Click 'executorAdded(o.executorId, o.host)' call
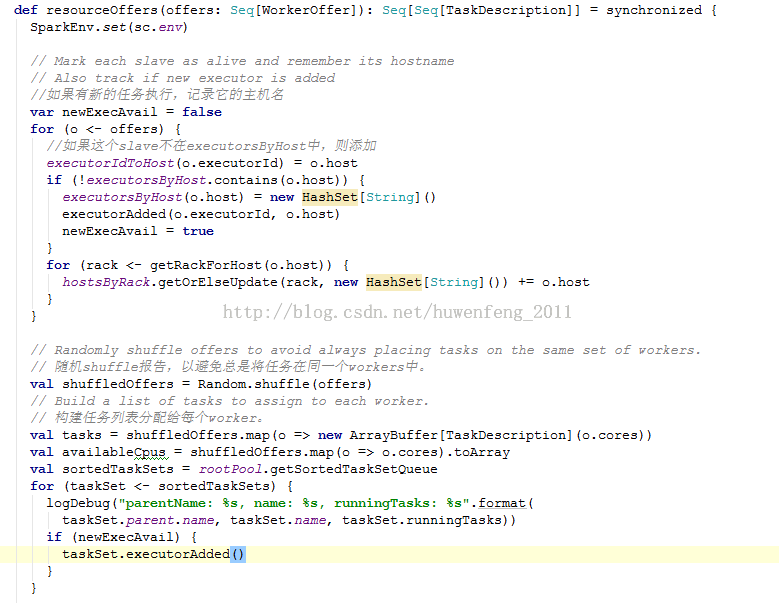The height and width of the screenshot is (603, 779). click(201, 214)
